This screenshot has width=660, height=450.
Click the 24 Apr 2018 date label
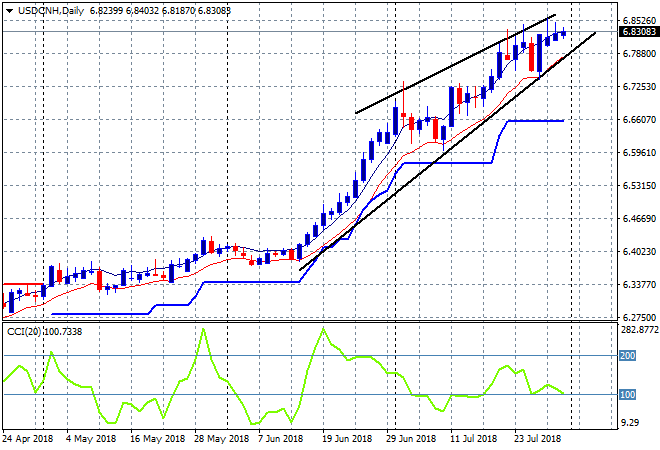click(x=28, y=438)
